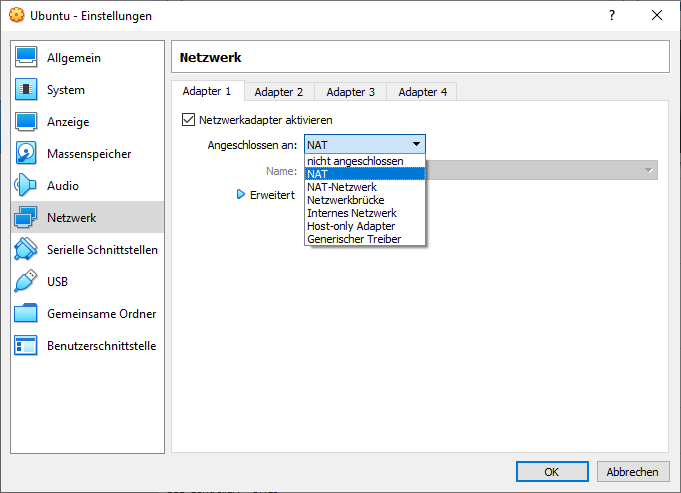This screenshot has width=681, height=493.
Task: Click Serielle Schnittstellen label in sidebar
Action: pyautogui.click(x=102, y=250)
